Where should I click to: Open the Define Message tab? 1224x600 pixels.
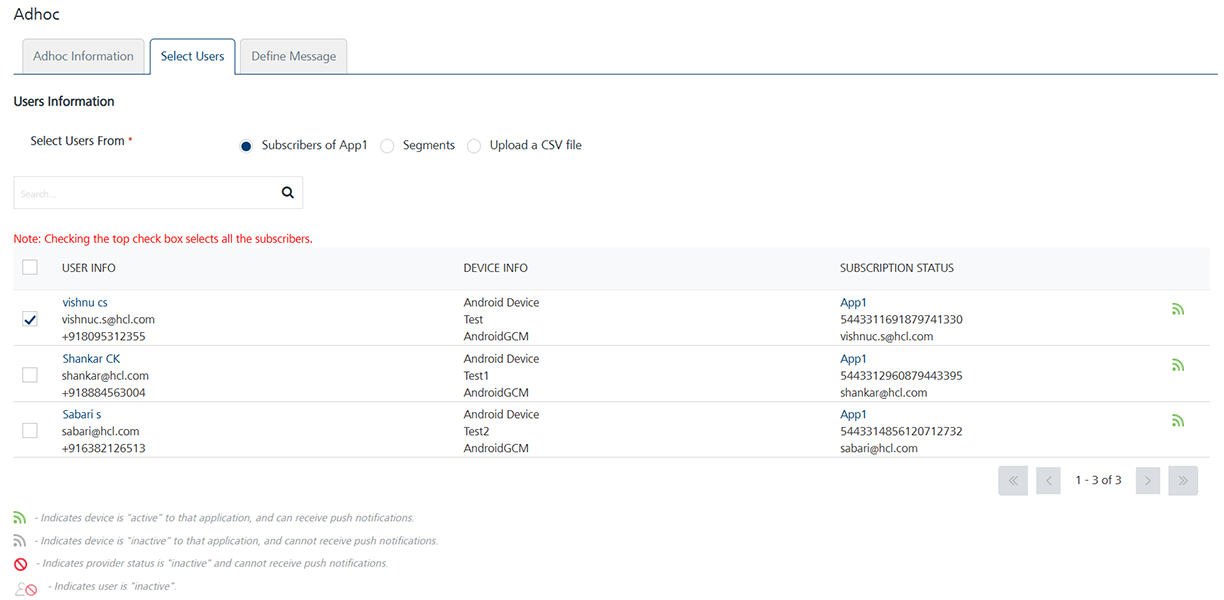pyautogui.click(x=293, y=57)
